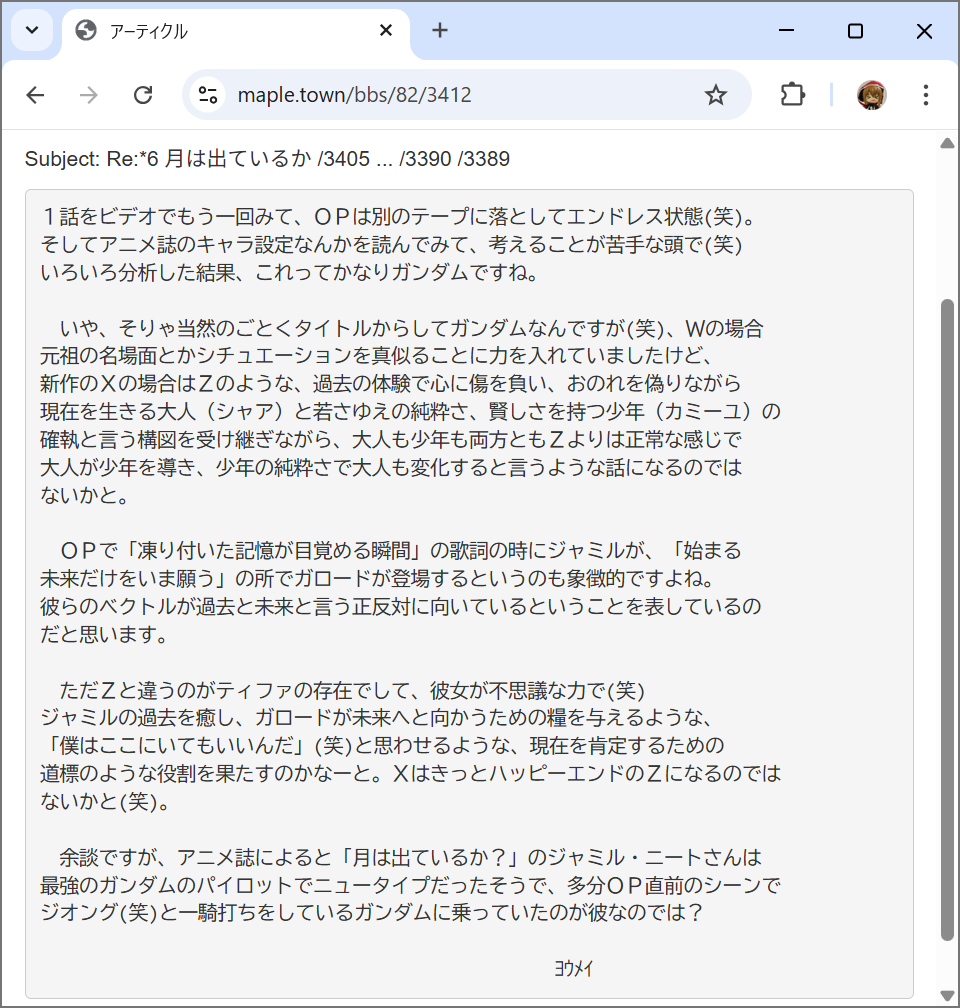The height and width of the screenshot is (1008, 960).
Task: Bookmark this page with the star icon
Action: click(715, 95)
